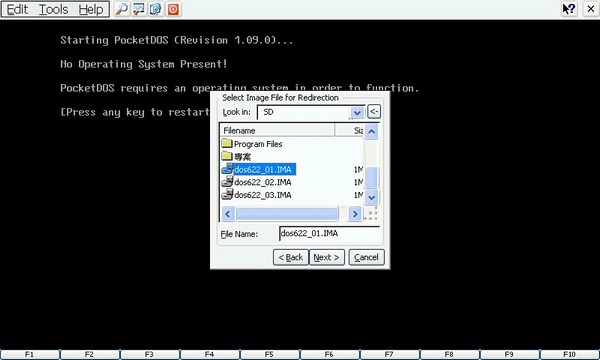
Task: Click the Next button
Action: point(326,257)
